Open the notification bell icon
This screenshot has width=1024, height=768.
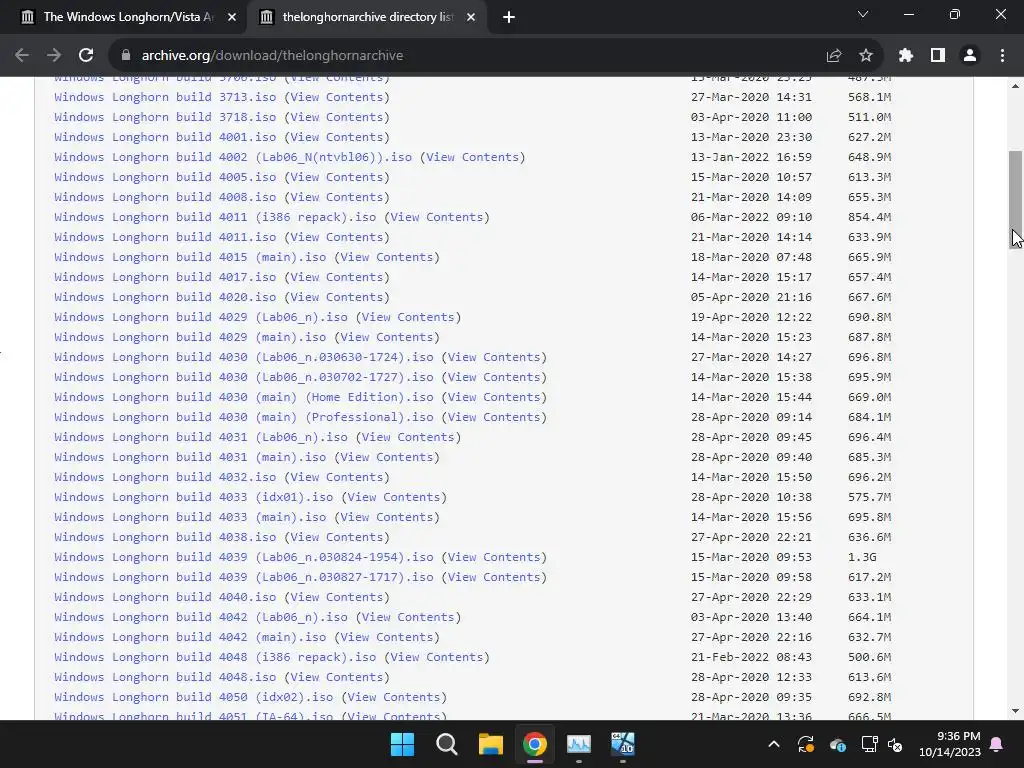point(997,744)
